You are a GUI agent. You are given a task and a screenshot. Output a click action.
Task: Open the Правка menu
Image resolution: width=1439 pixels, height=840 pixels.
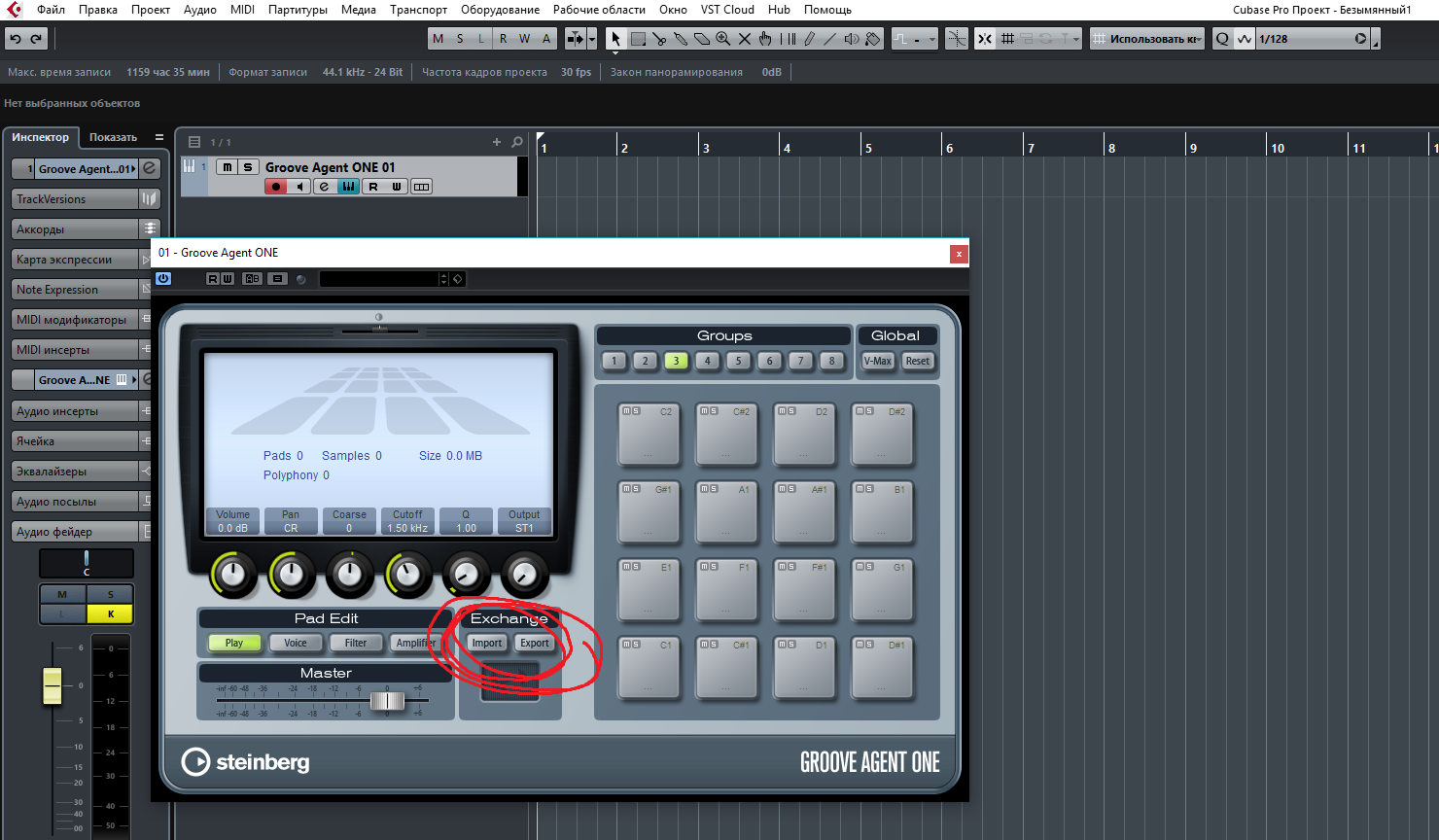point(98,10)
